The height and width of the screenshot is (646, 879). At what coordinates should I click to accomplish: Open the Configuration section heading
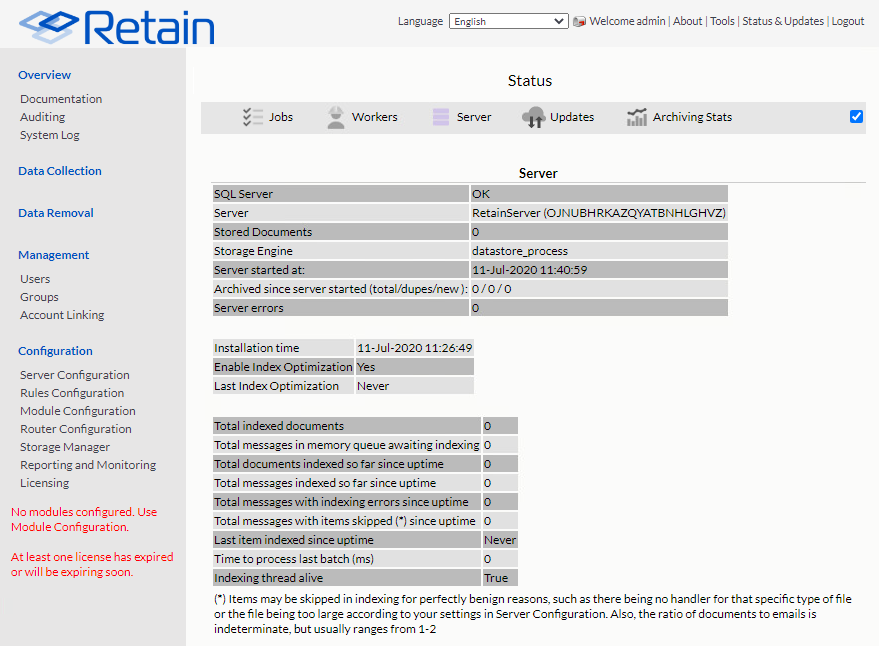pos(55,350)
